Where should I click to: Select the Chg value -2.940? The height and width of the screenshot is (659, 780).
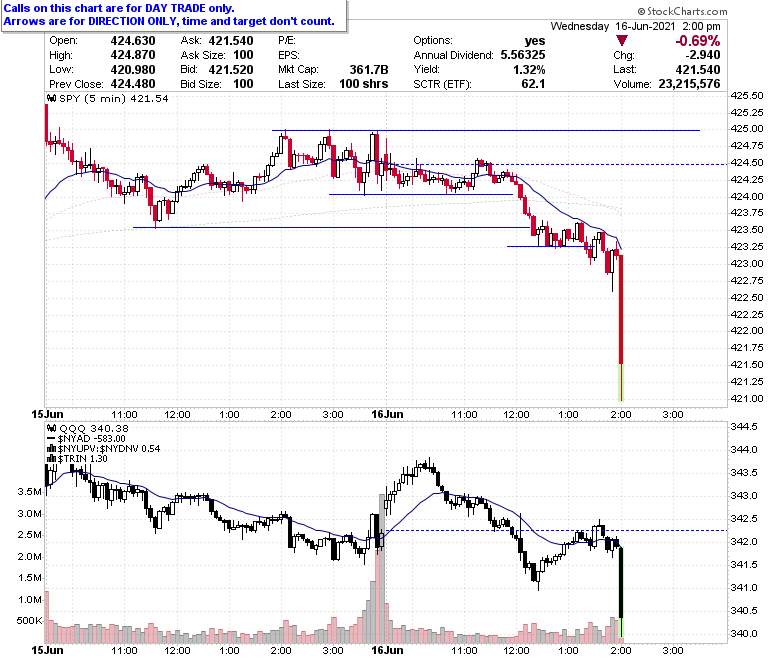click(703, 55)
